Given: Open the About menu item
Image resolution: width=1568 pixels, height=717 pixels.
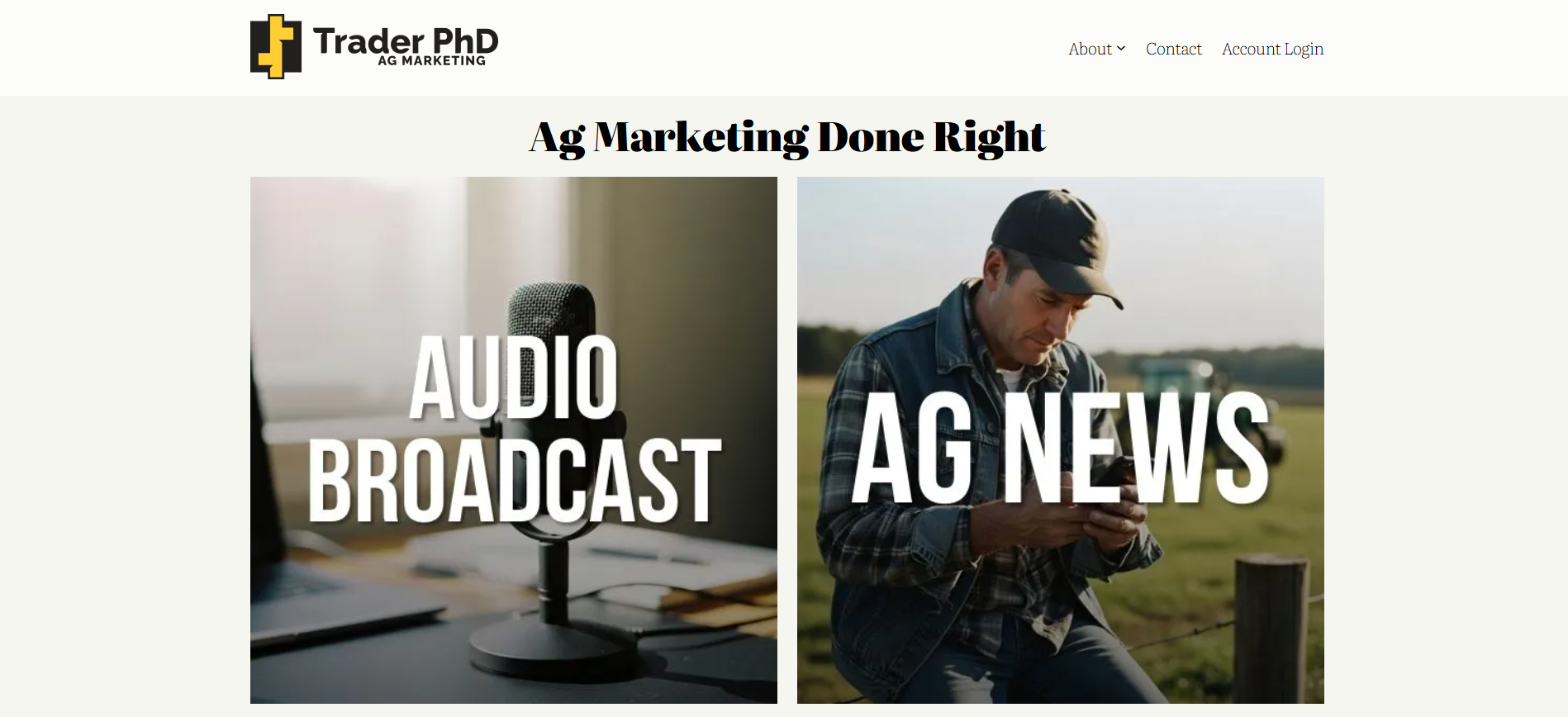Looking at the screenshot, I should (1090, 49).
